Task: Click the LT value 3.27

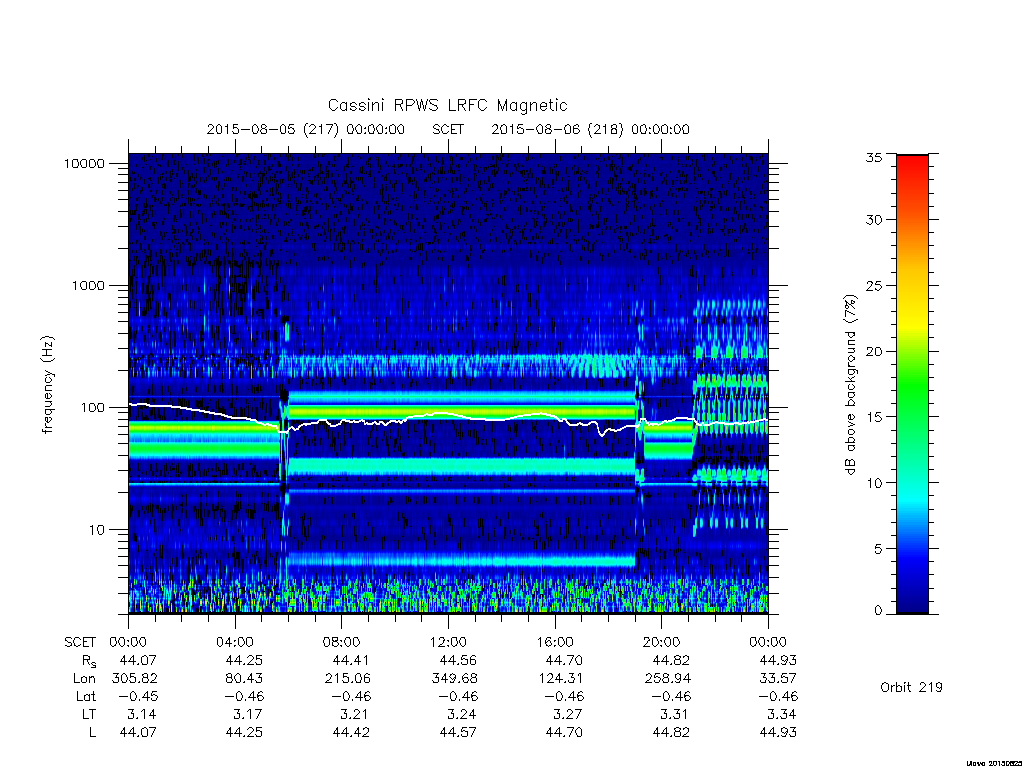Action: 569,714
